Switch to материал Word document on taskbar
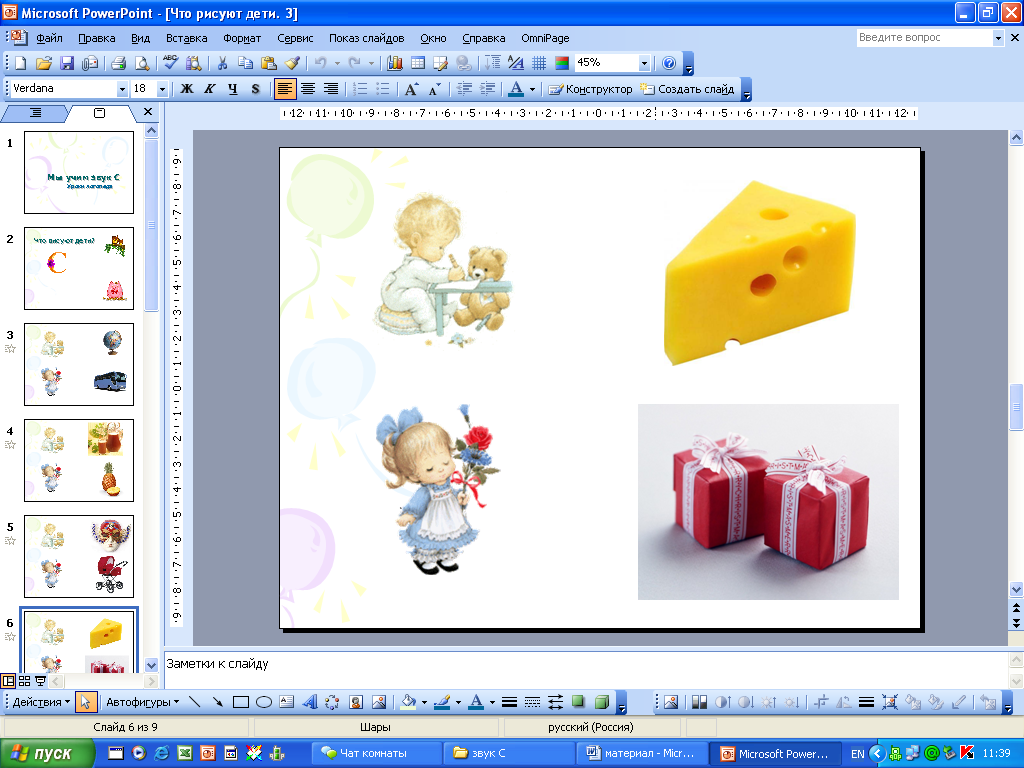1024x768 pixels. pos(642,753)
